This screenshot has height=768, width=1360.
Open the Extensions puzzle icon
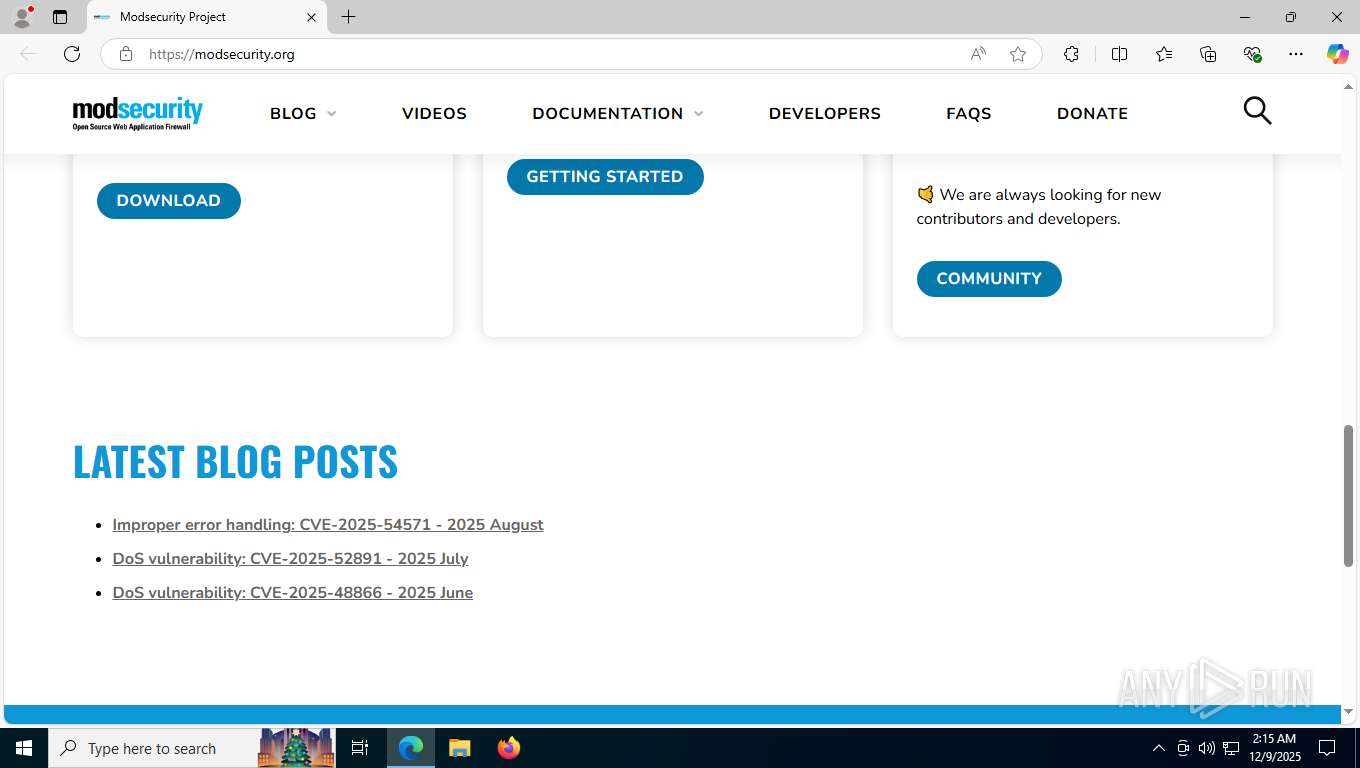(x=1071, y=54)
